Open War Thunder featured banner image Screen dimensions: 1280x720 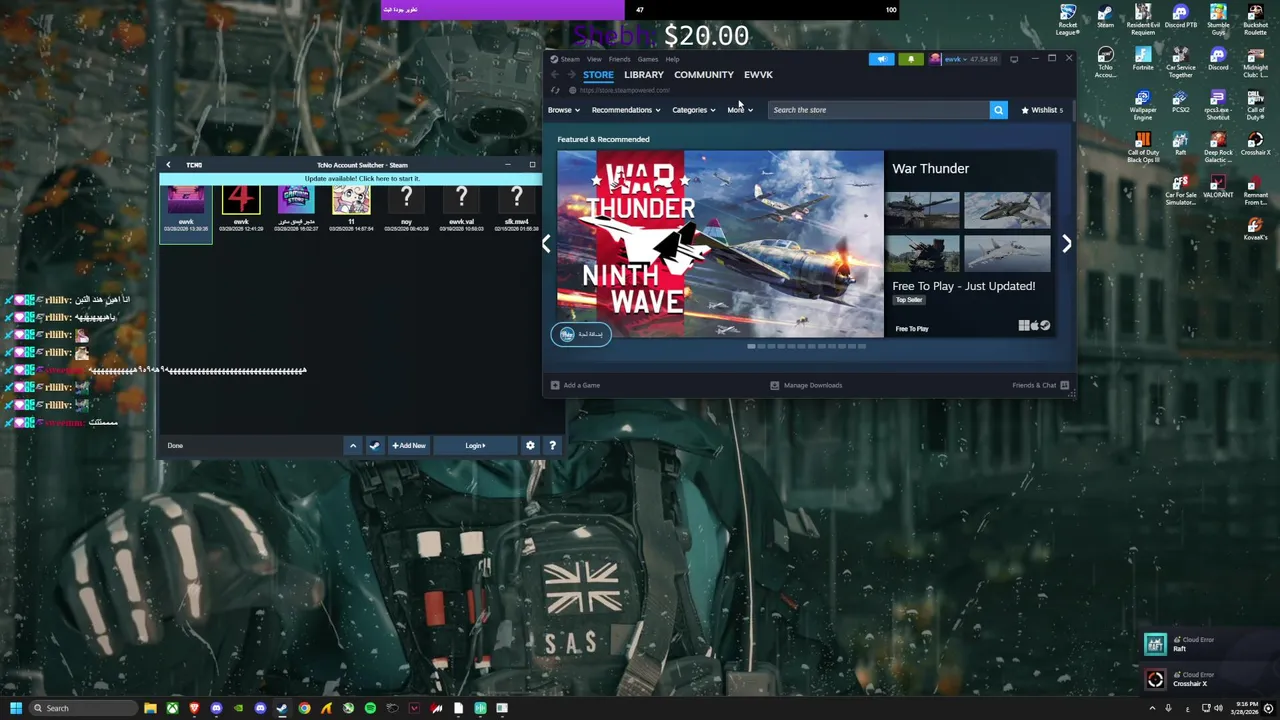pos(720,244)
